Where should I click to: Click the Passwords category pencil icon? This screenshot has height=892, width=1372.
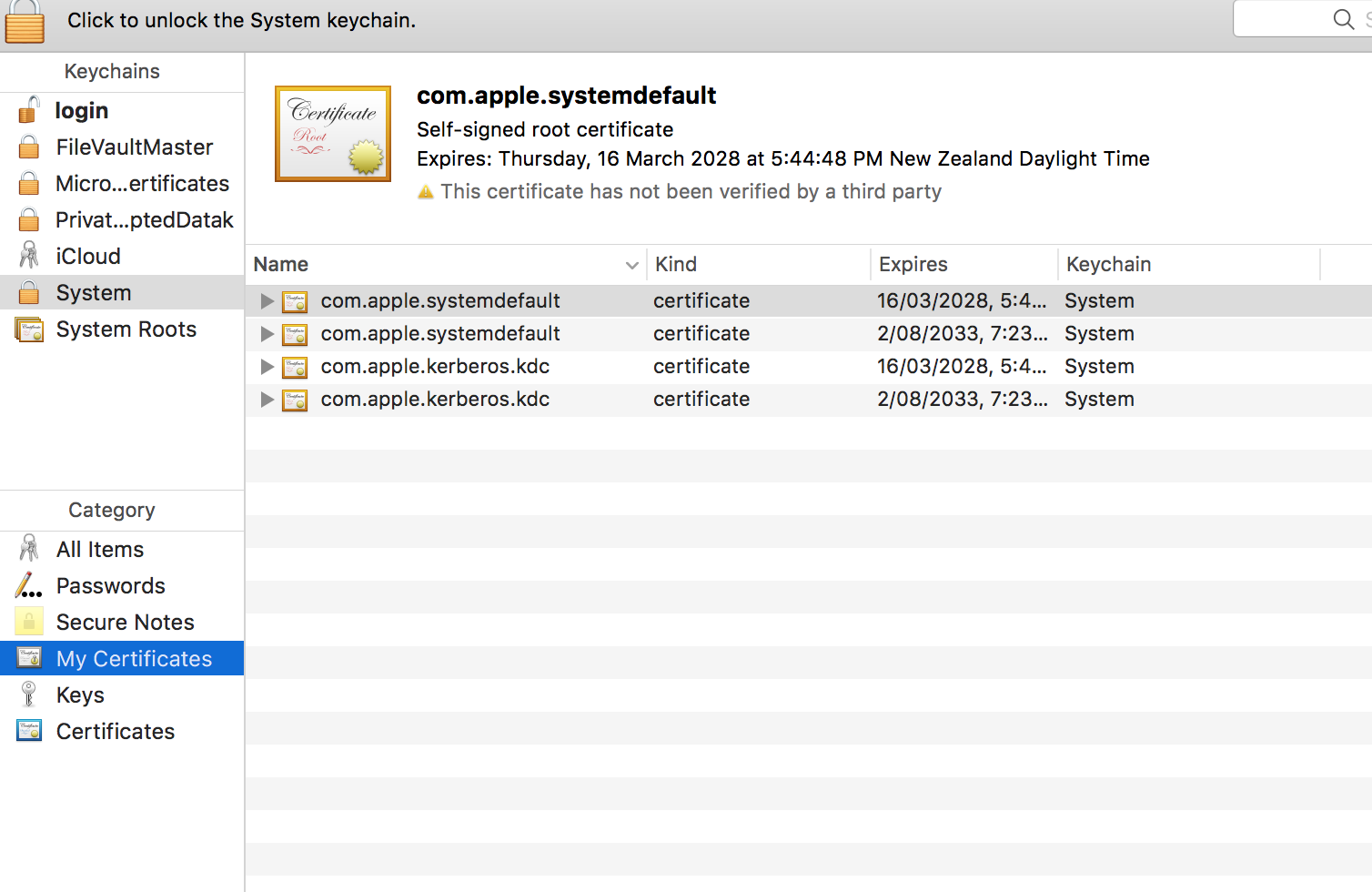29,586
